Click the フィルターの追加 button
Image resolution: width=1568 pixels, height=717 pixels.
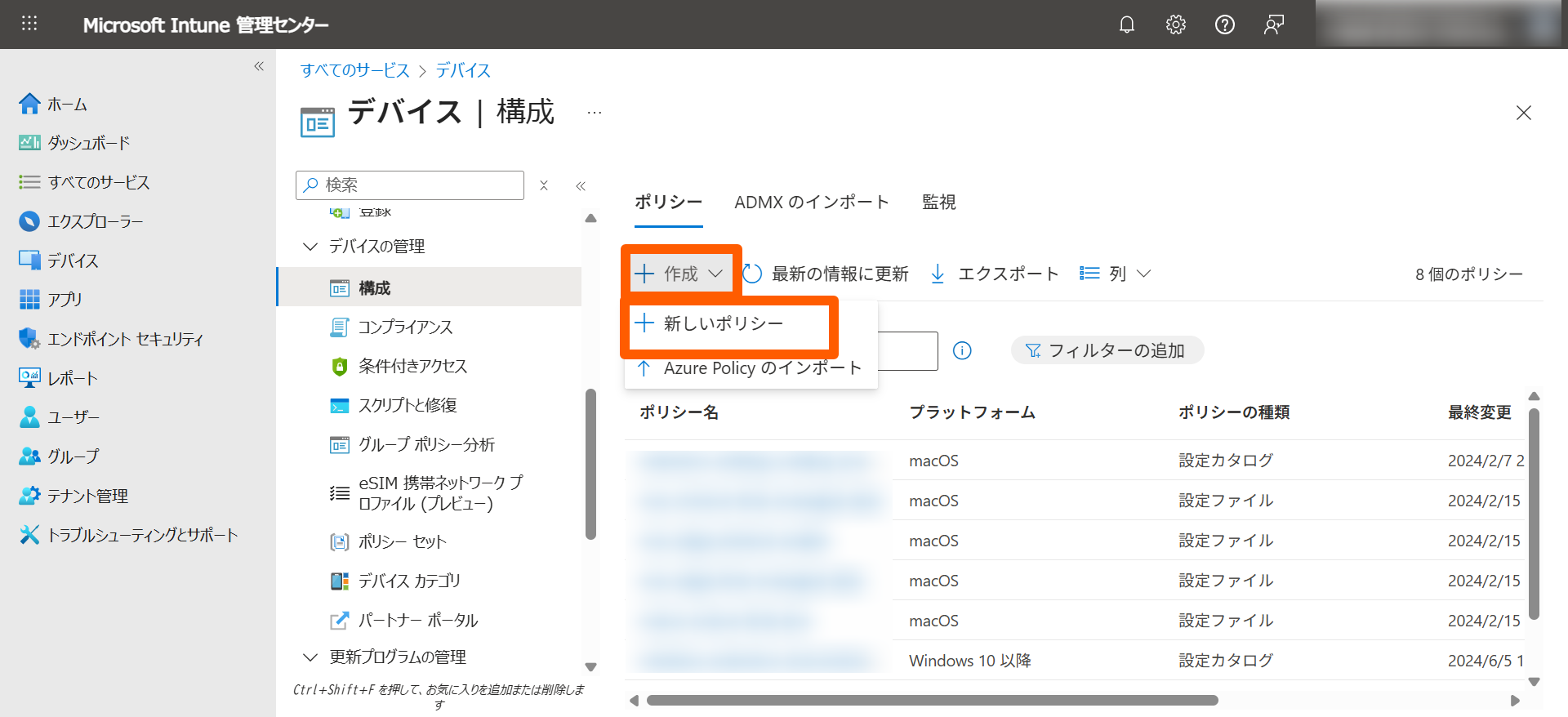tap(1107, 351)
